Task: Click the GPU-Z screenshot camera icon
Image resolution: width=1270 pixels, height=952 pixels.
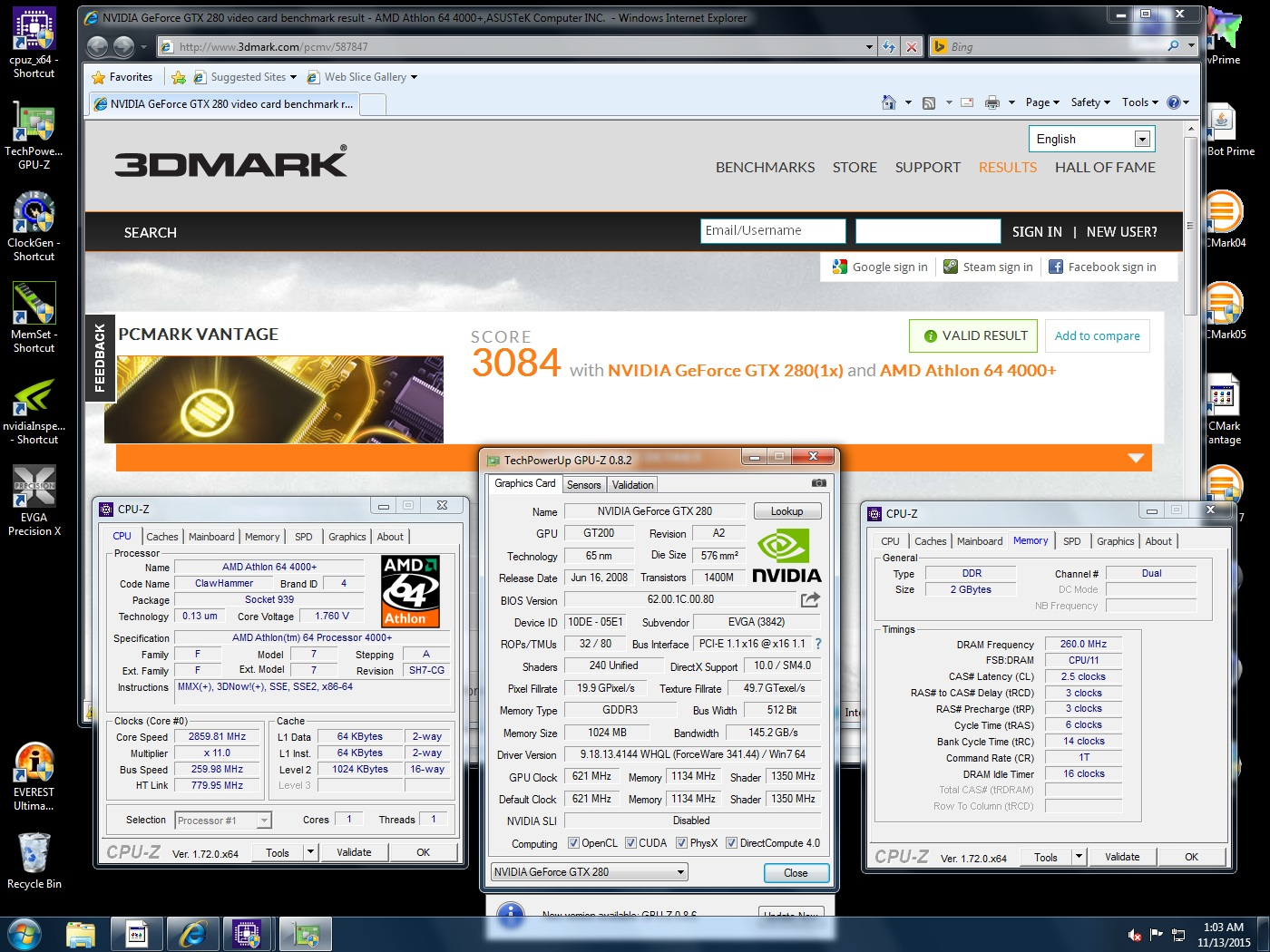Action: (818, 484)
